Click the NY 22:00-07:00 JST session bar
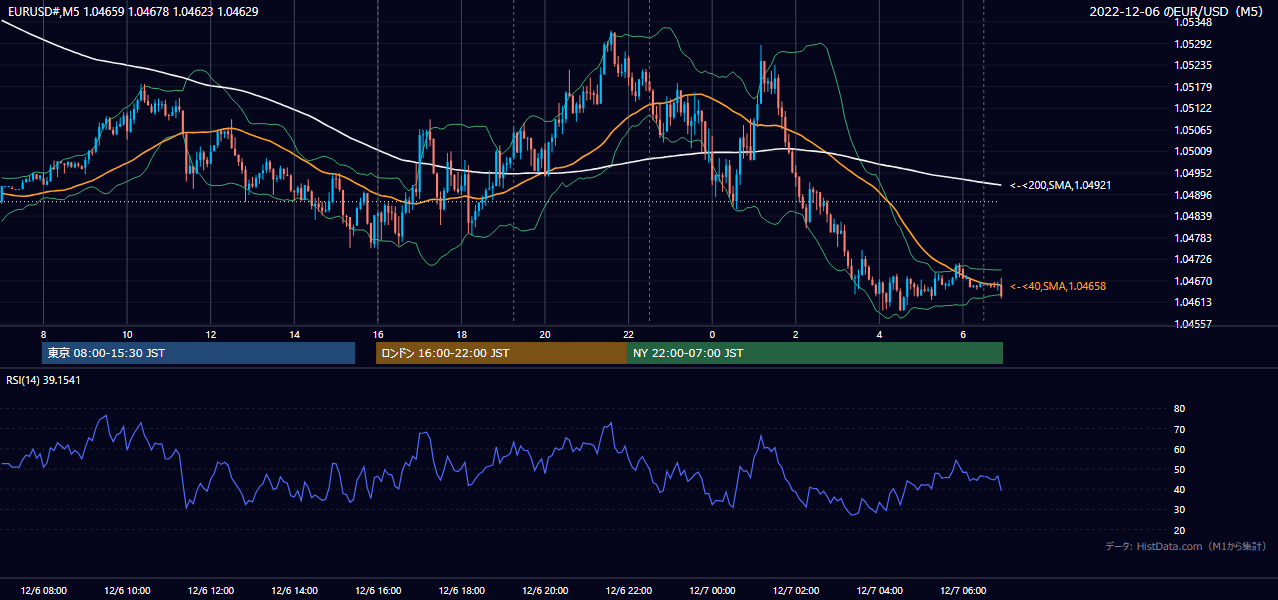 pyautogui.click(x=815, y=353)
